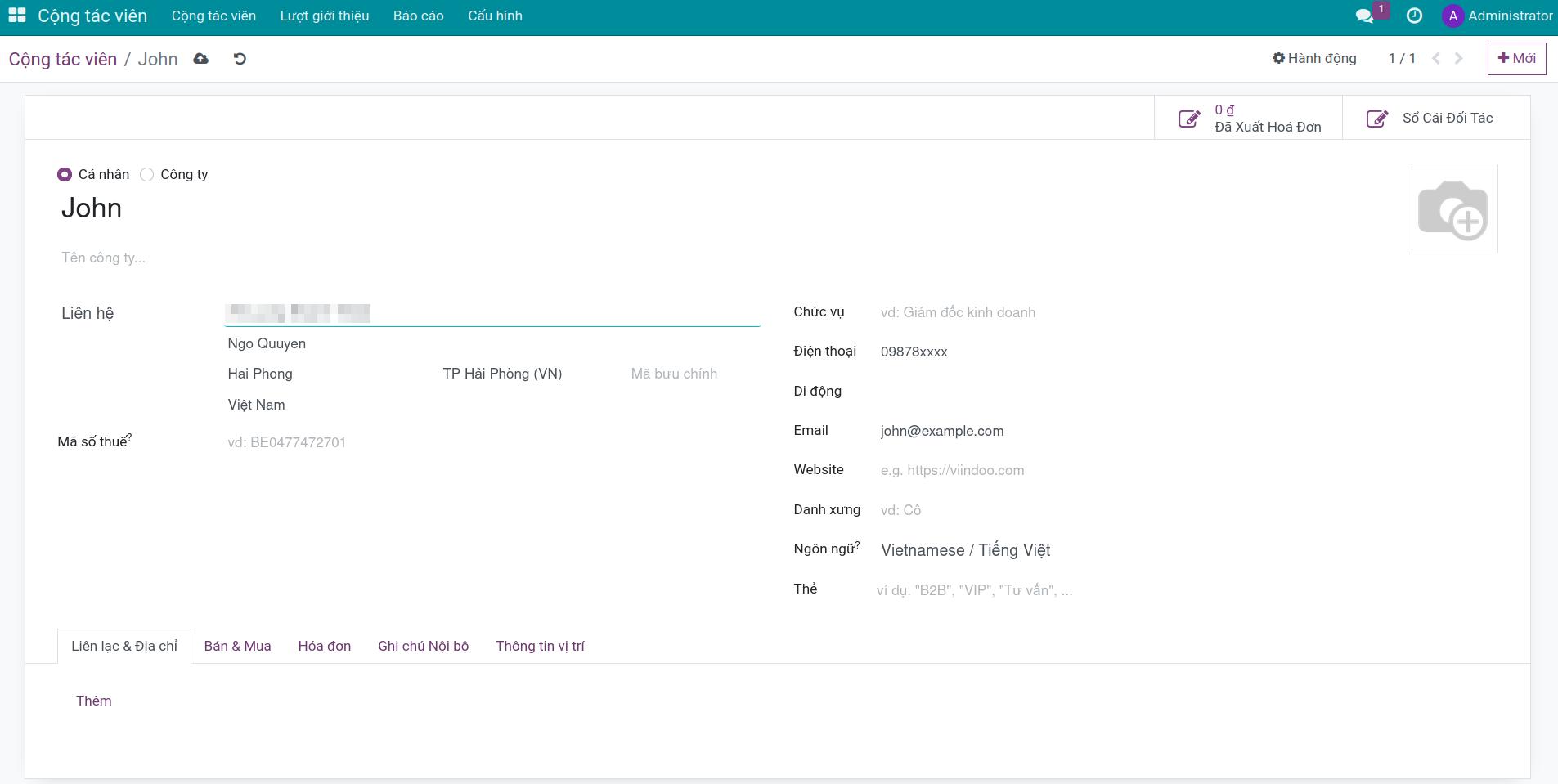Select the Cá nhân radio option
Image resolution: width=1558 pixels, height=784 pixels.
(65, 175)
